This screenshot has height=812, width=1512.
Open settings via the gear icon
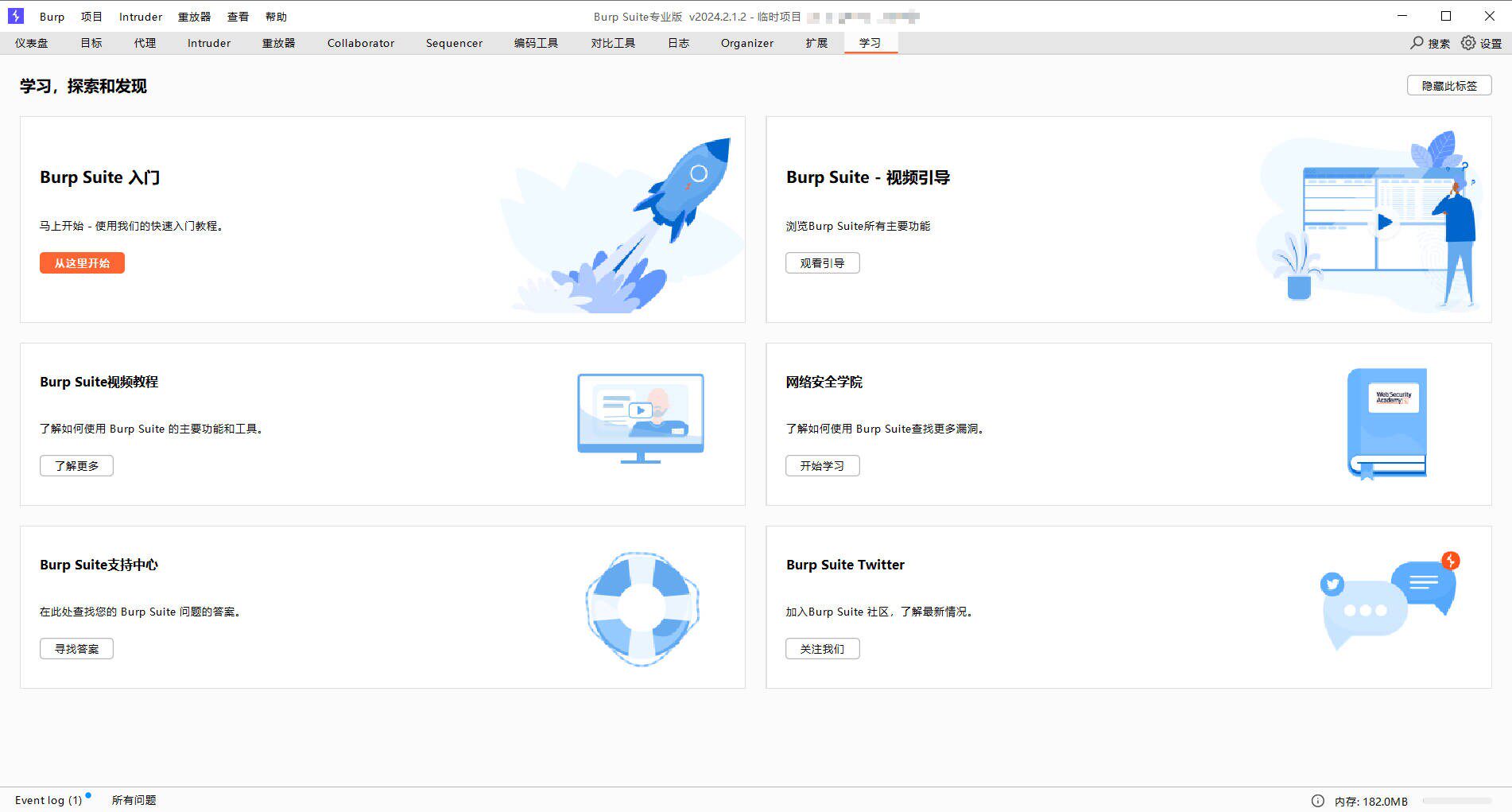tap(1468, 43)
